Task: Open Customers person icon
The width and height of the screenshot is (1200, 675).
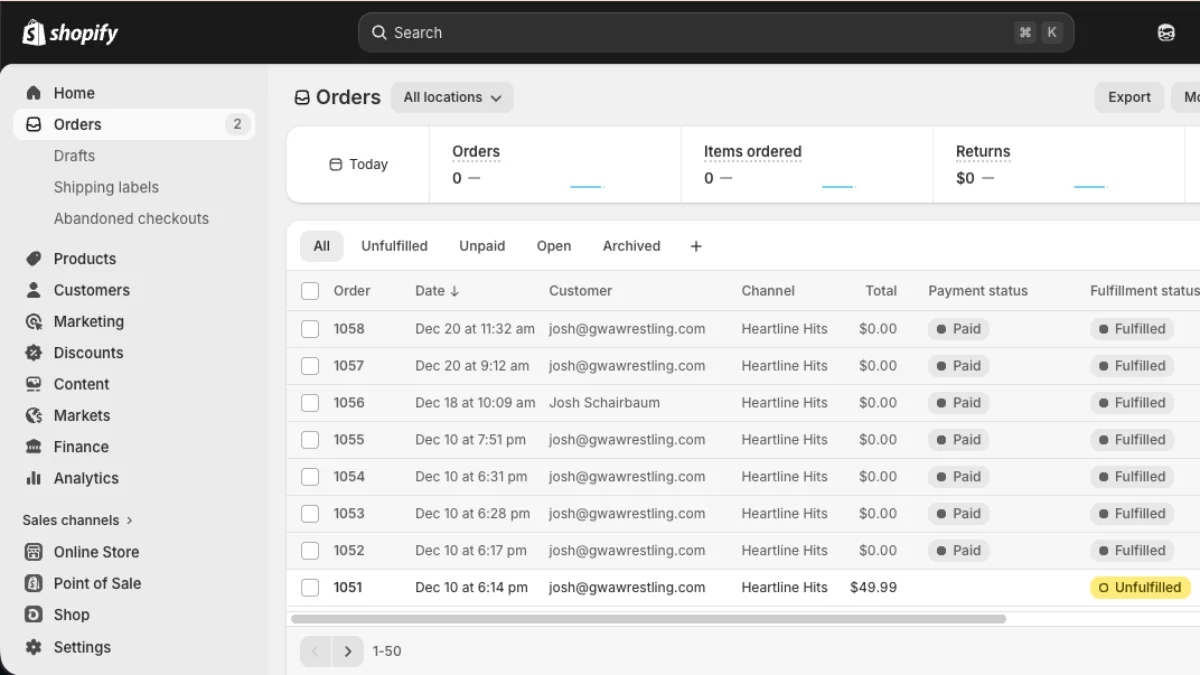Action: [x=34, y=290]
